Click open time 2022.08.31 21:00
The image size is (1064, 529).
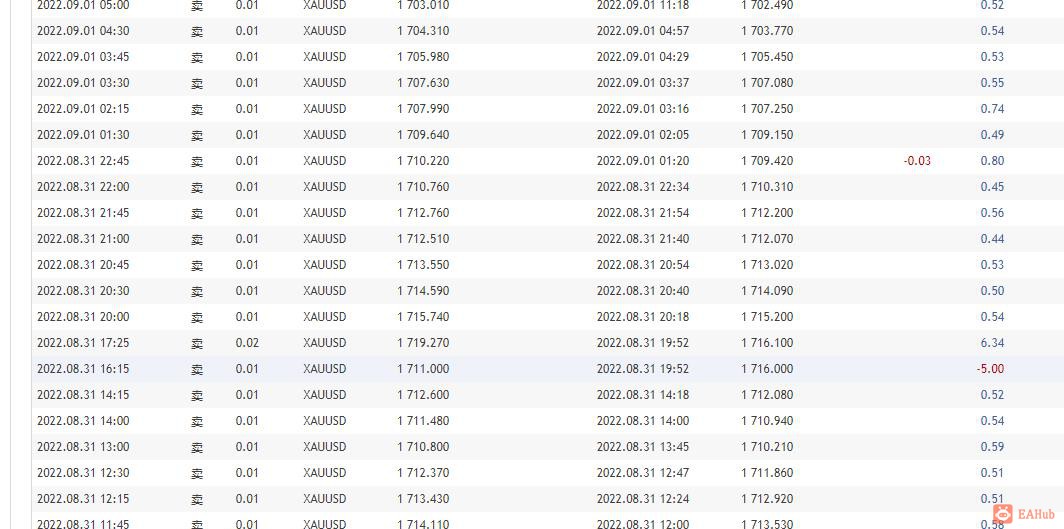coord(83,239)
